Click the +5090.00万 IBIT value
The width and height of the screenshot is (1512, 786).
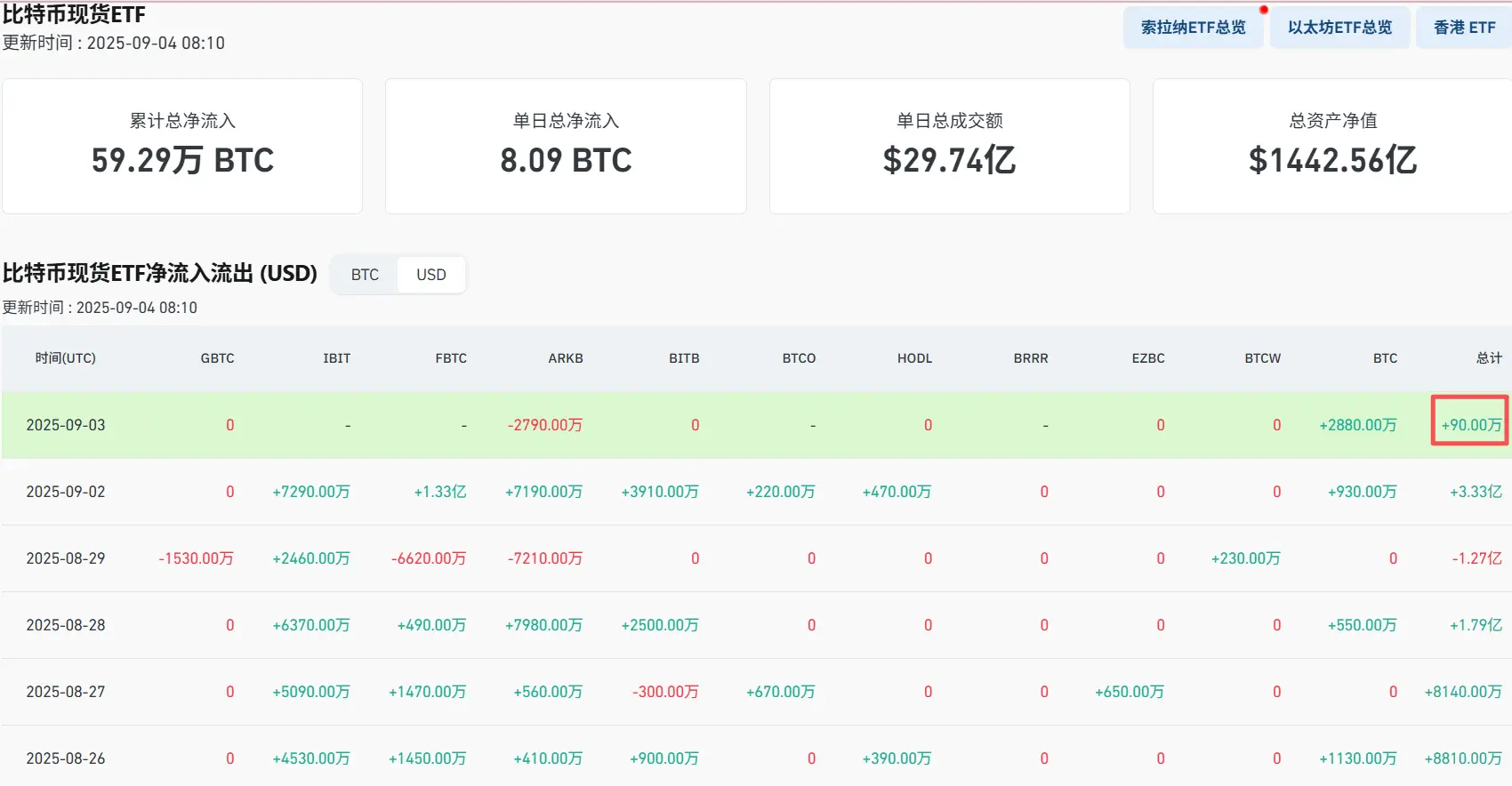(x=311, y=692)
